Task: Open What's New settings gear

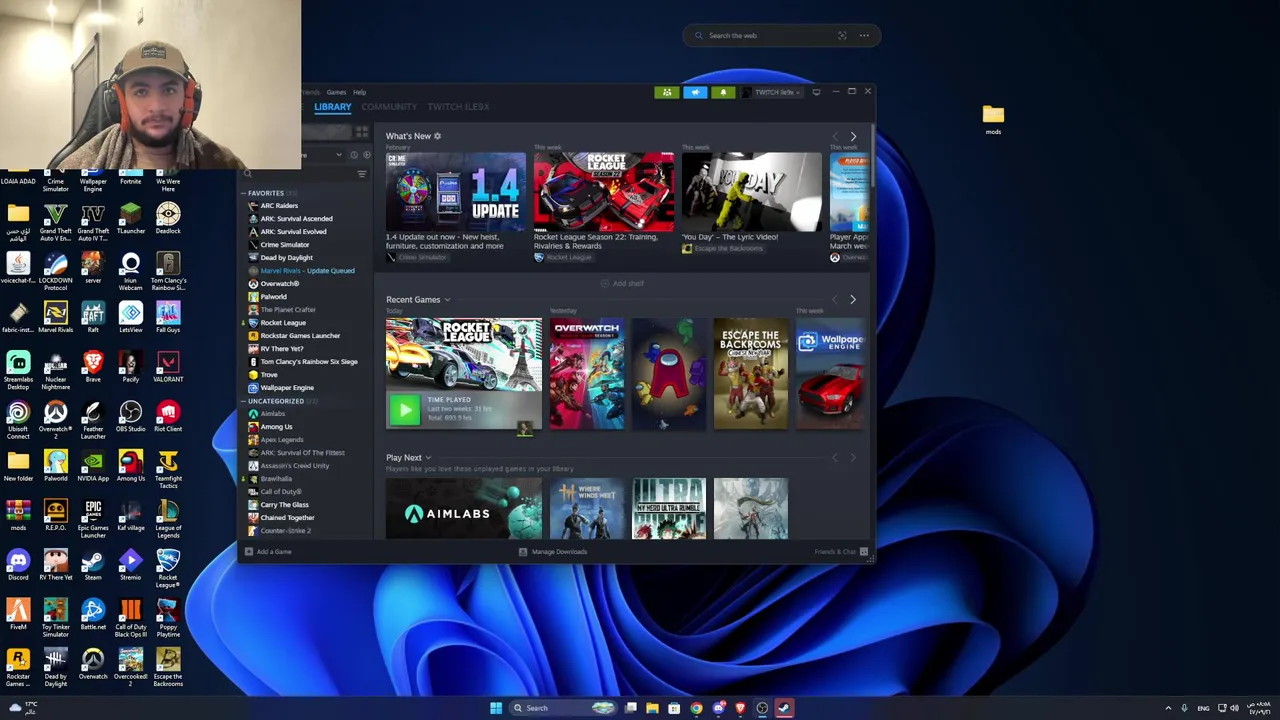Action: pos(437,136)
